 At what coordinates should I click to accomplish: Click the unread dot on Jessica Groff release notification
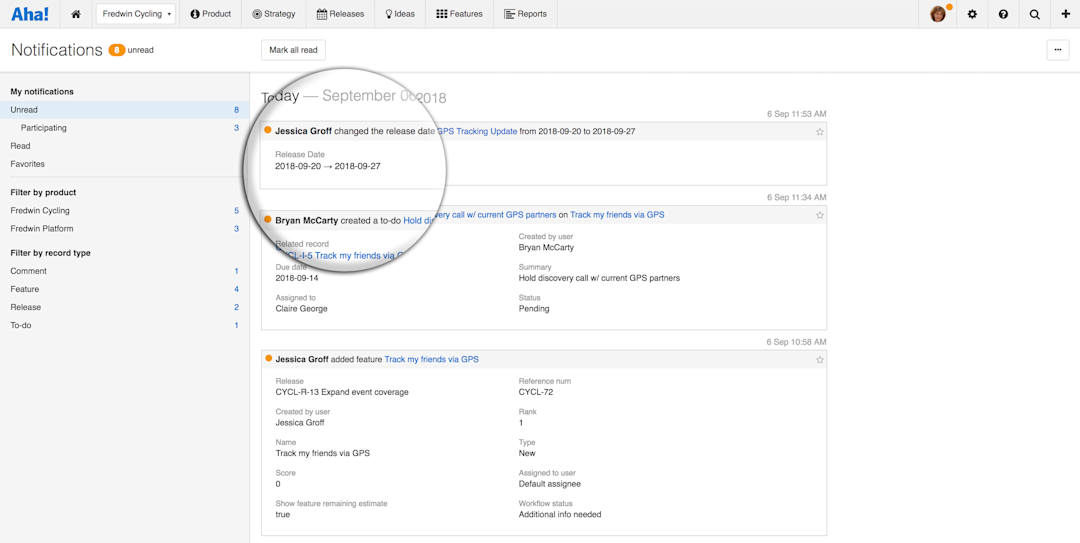click(x=267, y=130)
